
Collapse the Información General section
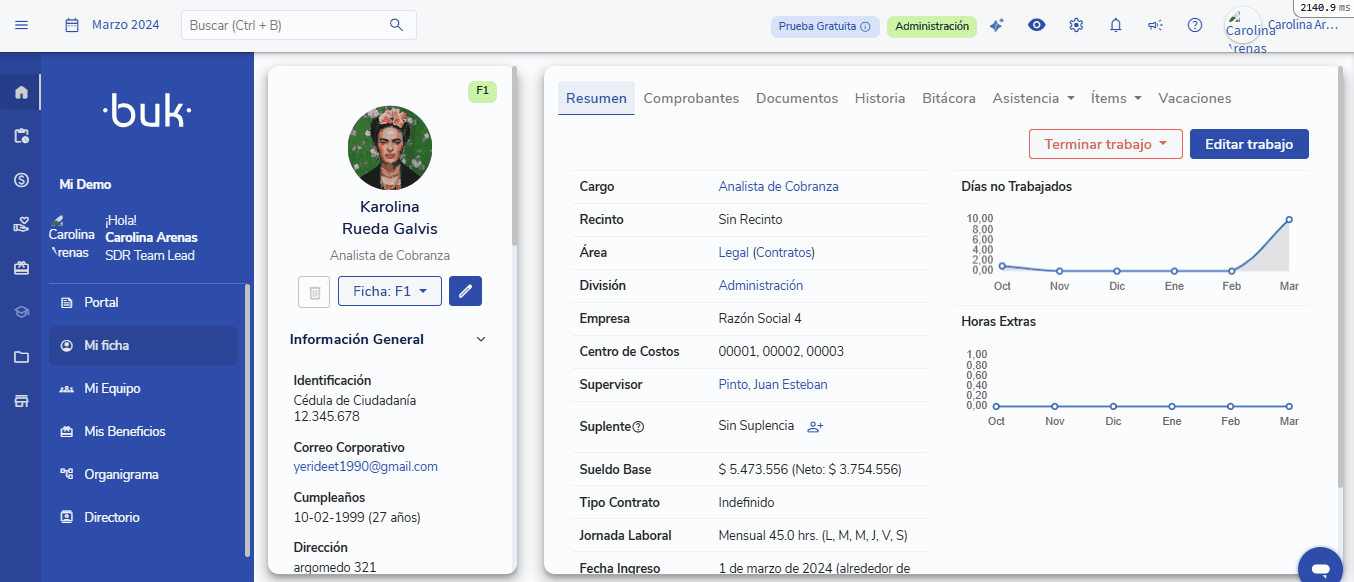[x=481, y=339]
